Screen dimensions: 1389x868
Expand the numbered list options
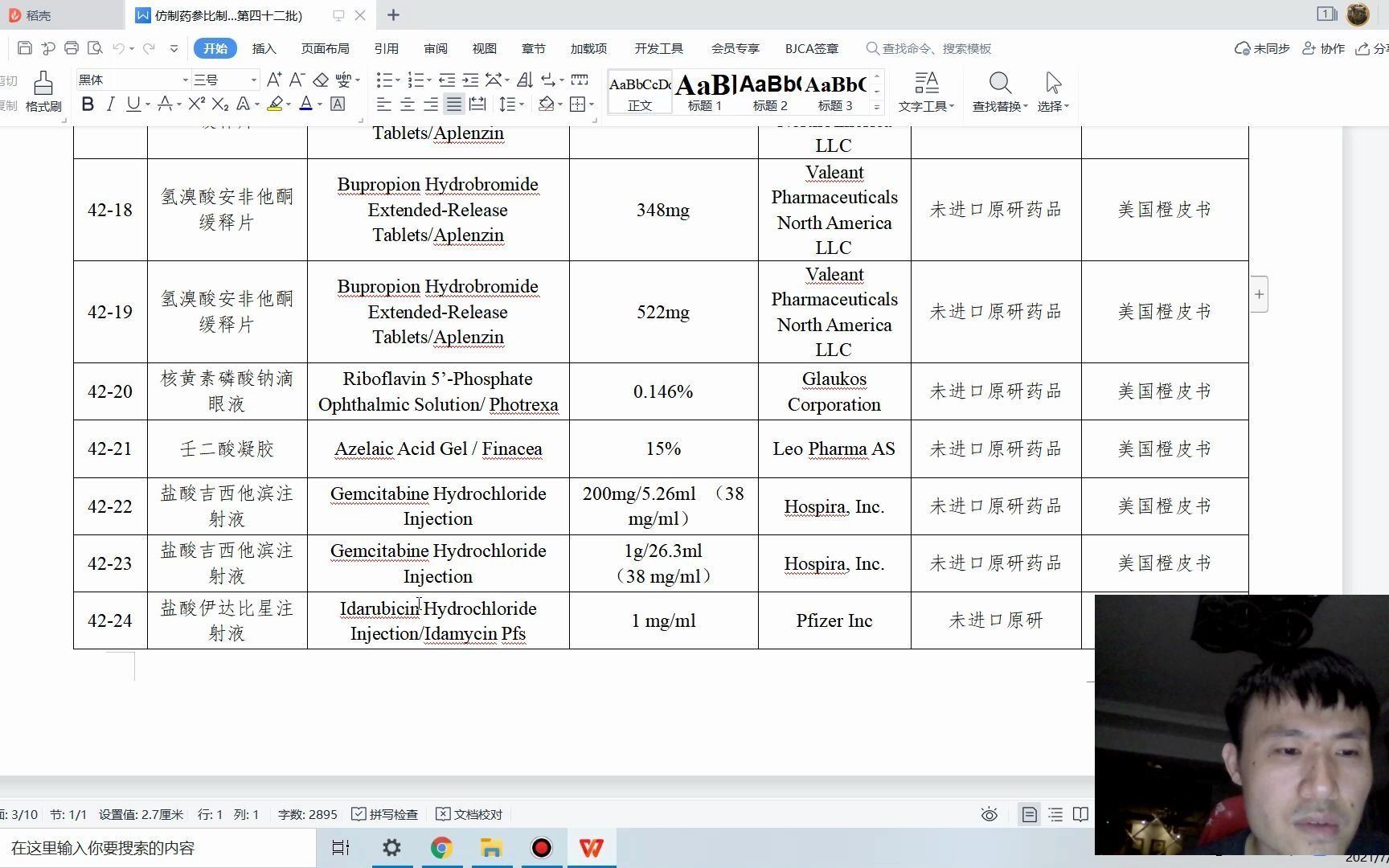(x=429, y=80)
